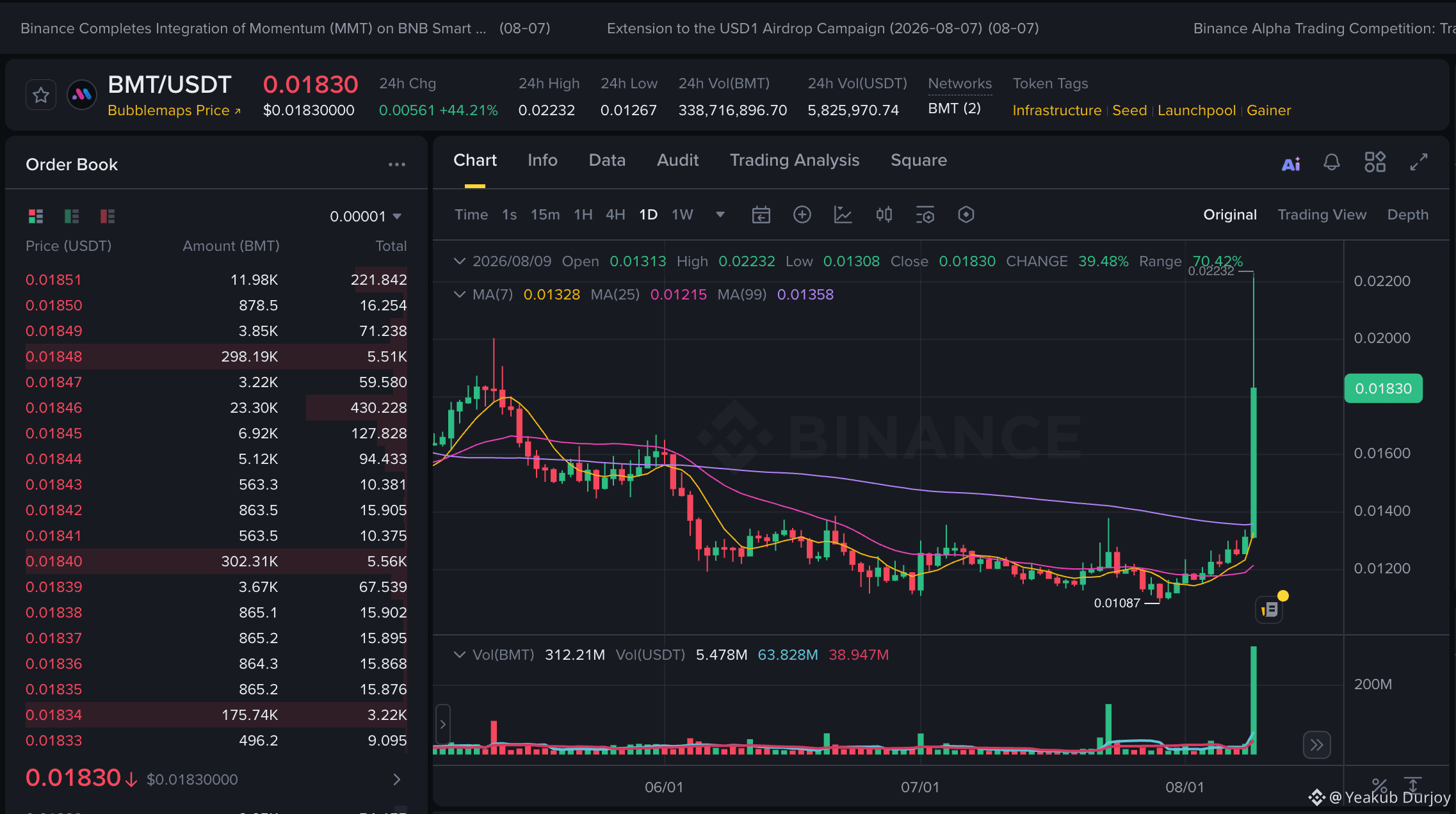Click the MA(25) value 0.01215
Viewport: 1456px width, 814px height.
tap(678, 294)
